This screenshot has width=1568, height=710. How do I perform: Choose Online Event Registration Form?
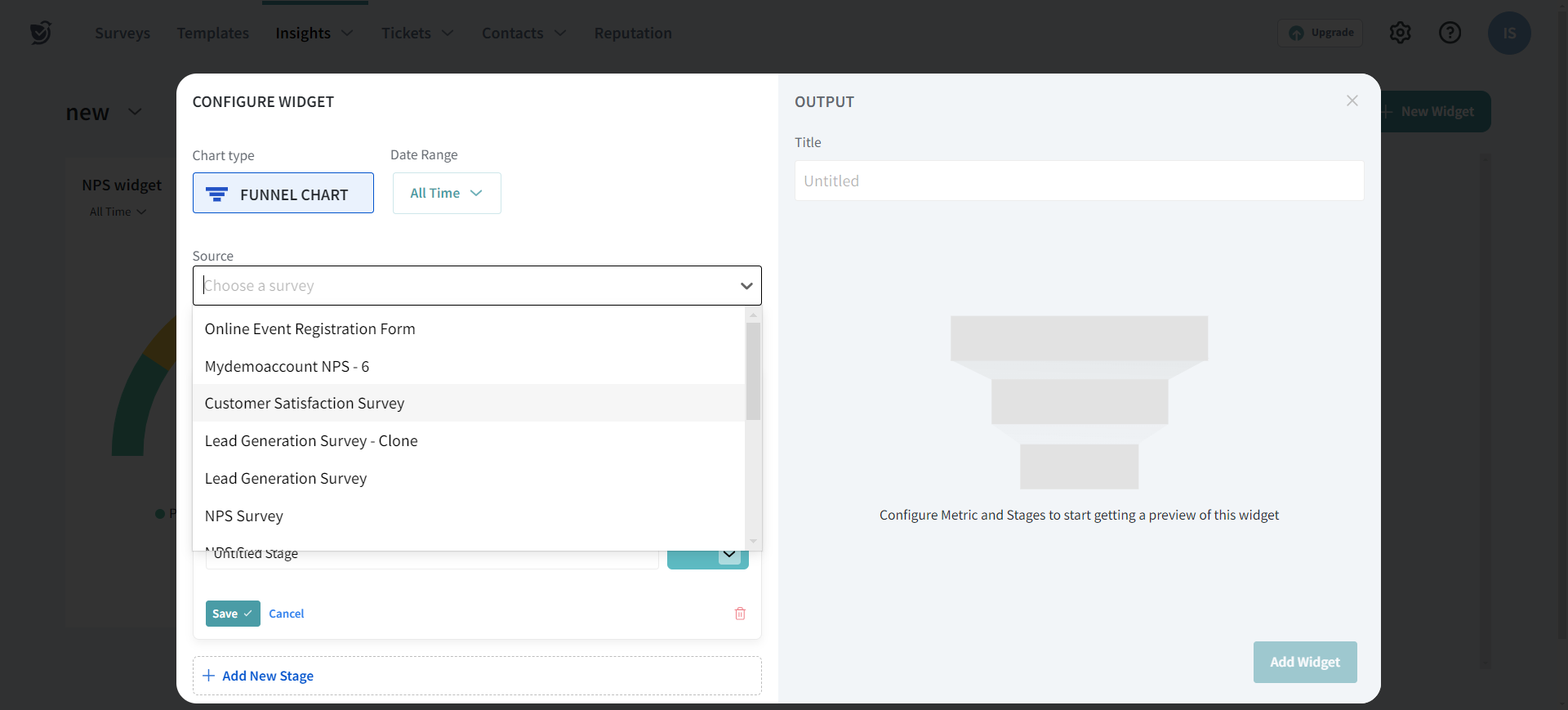pyautogui.click(x=310, y=329)
